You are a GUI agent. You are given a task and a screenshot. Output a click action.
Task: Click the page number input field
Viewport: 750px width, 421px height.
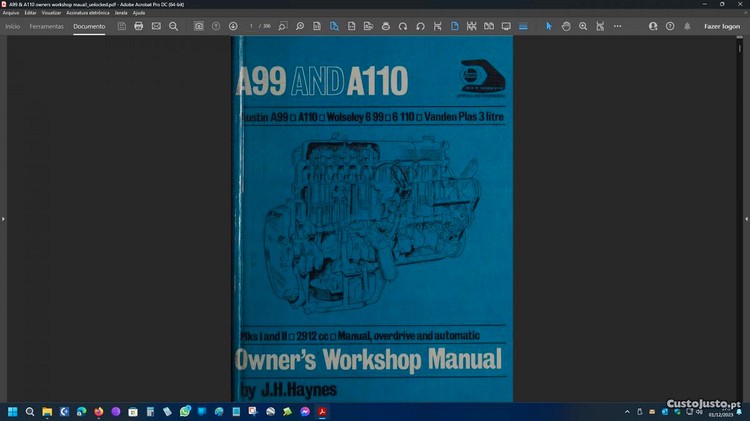252,26
